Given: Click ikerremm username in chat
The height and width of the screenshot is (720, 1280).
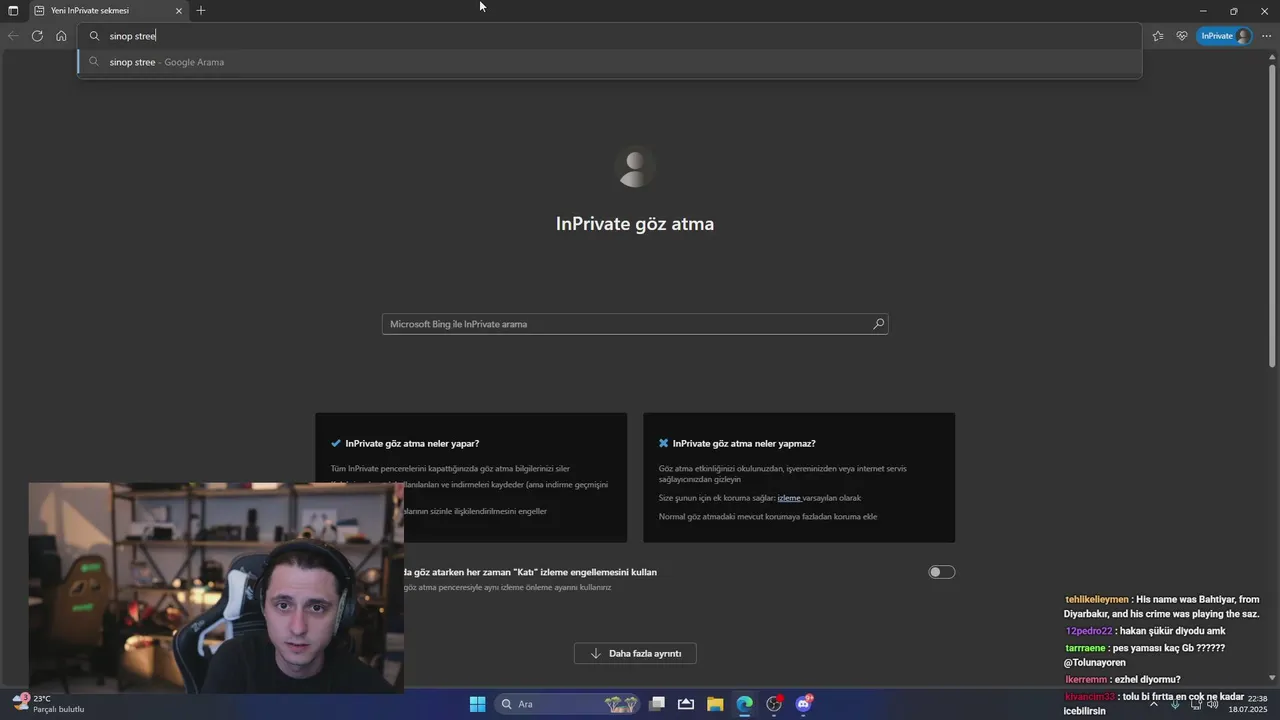Looking at the screenshot, I should point(1087,680).
